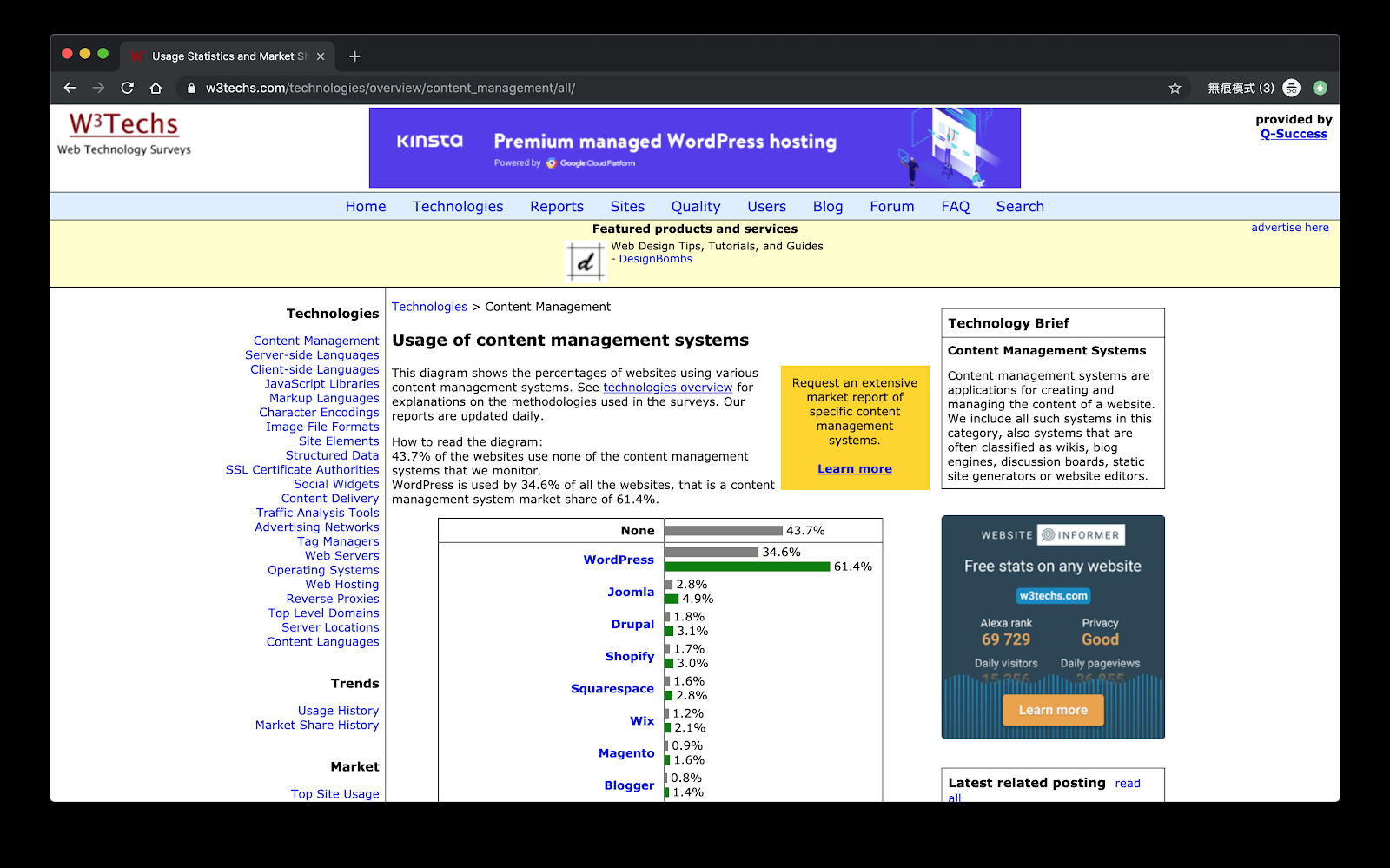Open the 'technologies overview' link
Screen dimensions: 1390x868
coord(668,388)
